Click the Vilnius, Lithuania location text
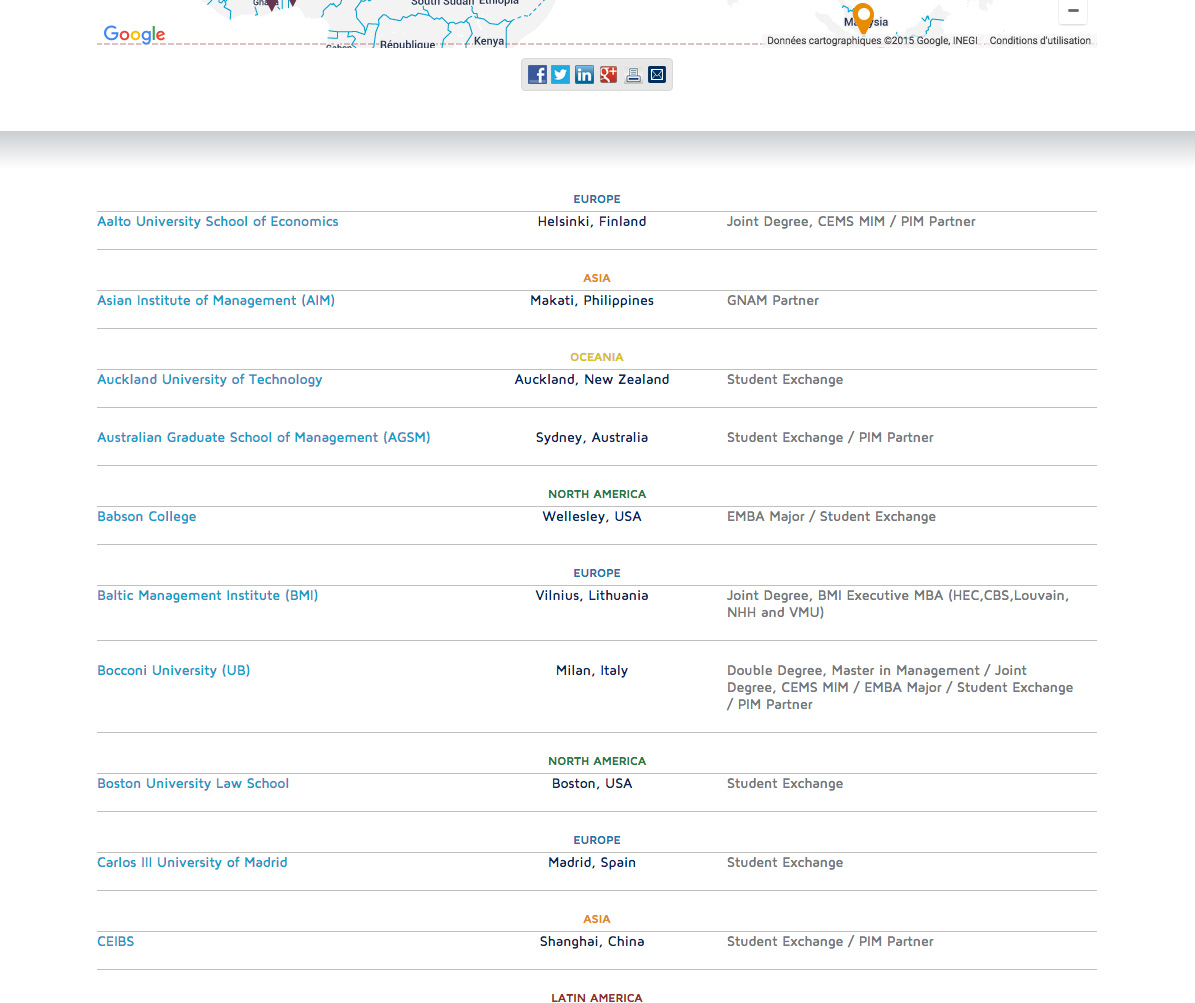The width and height of the screenshot is (1195, 1003). 592,595
